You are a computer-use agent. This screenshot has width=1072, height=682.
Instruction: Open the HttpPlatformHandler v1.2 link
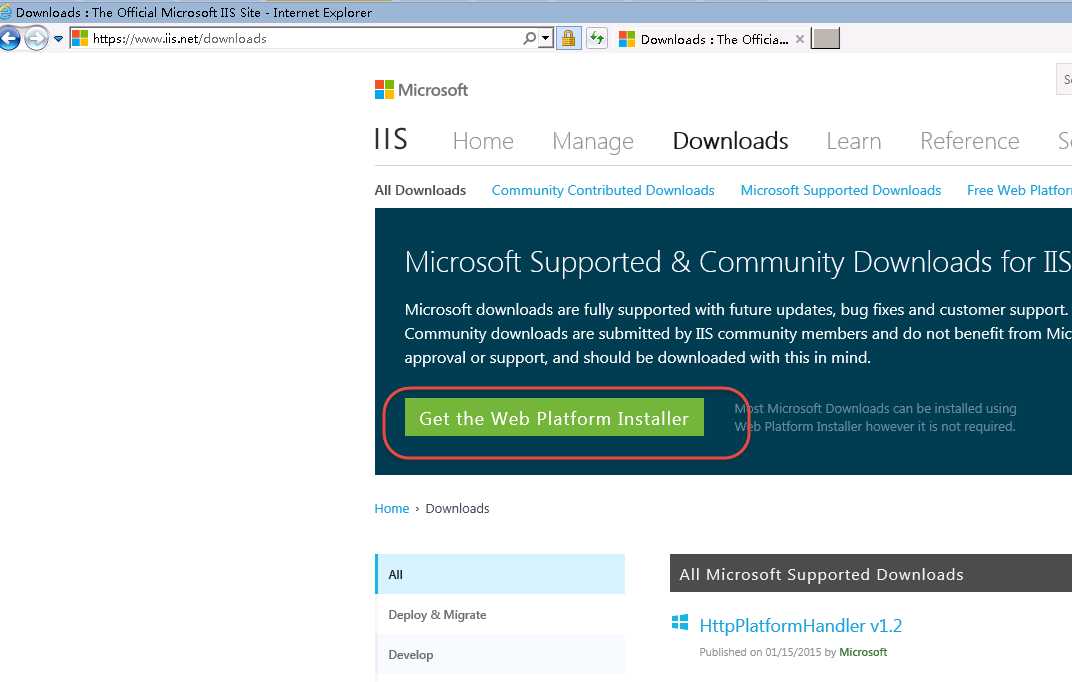pos(800,625)
